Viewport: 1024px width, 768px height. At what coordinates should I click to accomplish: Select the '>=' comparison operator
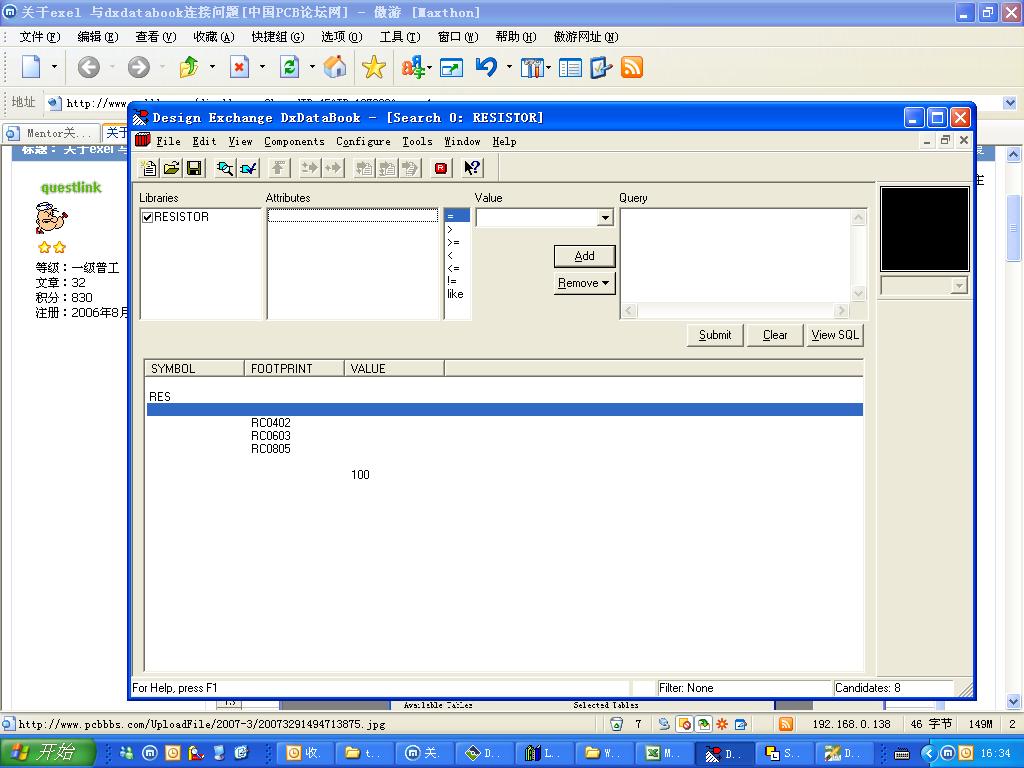453,242
